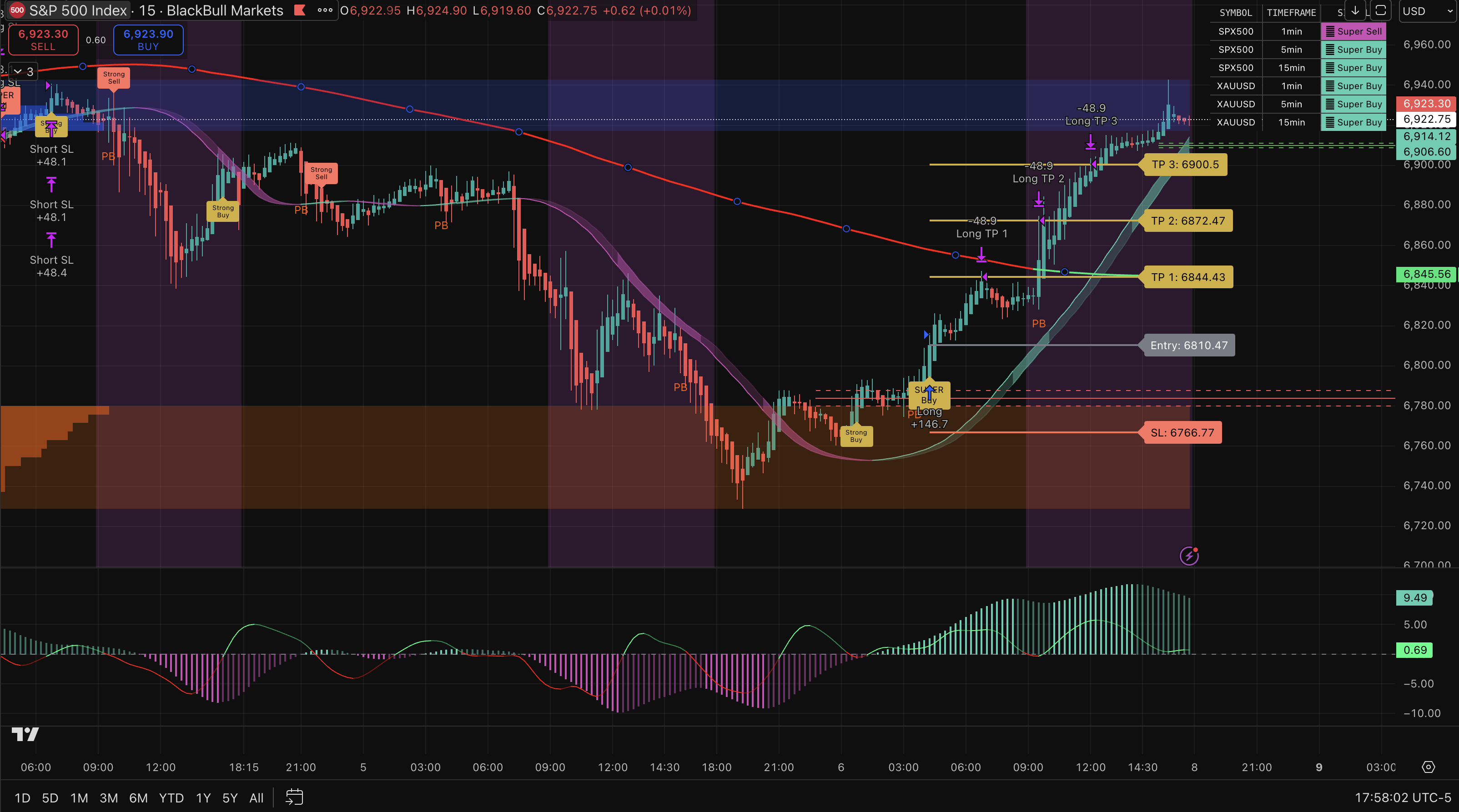Image resolution: width=1459 pixels, height=812 pixels.
Task: Open chart settings gear on time axis
Action: point(1429,767)
